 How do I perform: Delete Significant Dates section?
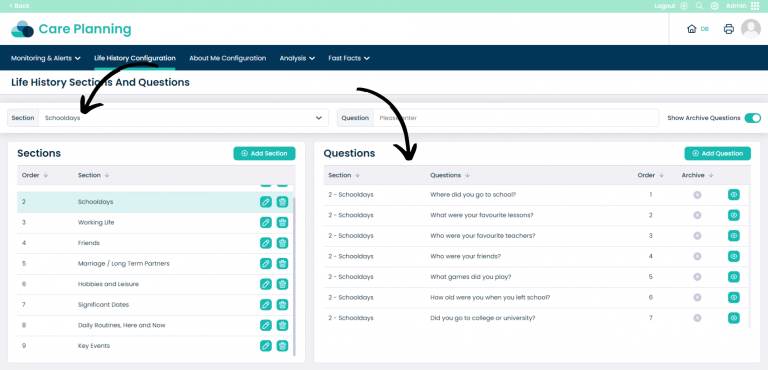[x=282, y=305]
